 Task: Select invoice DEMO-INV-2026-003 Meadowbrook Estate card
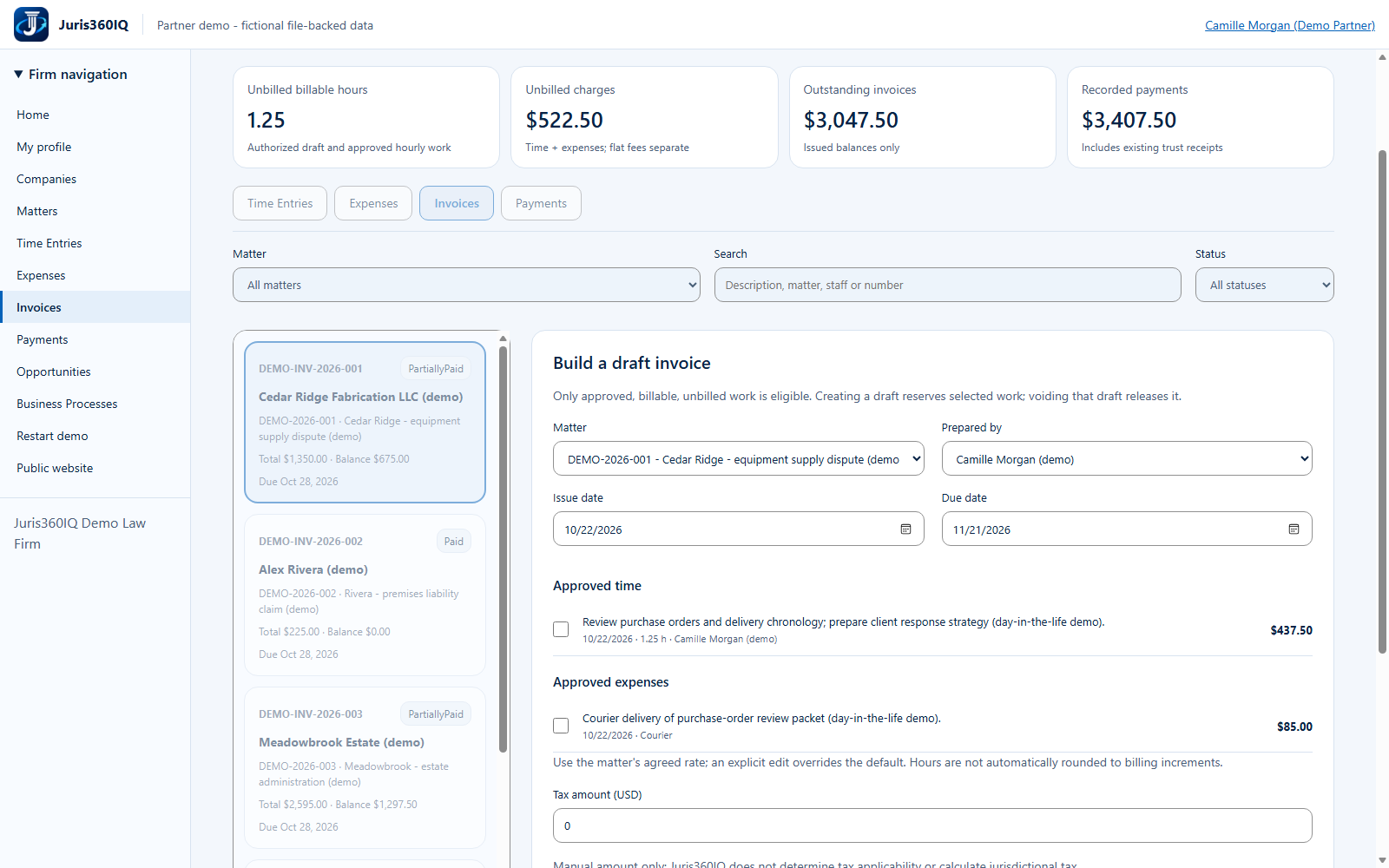point(365,768)
